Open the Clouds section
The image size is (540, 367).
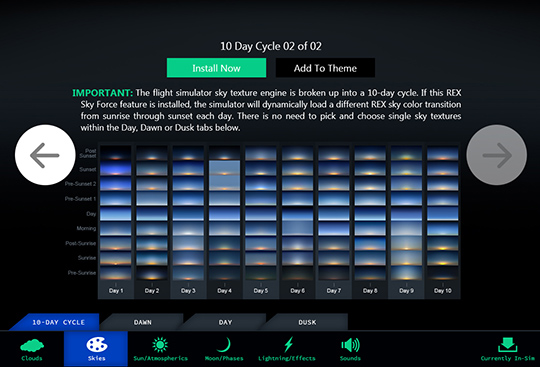[x=32, y=349]
